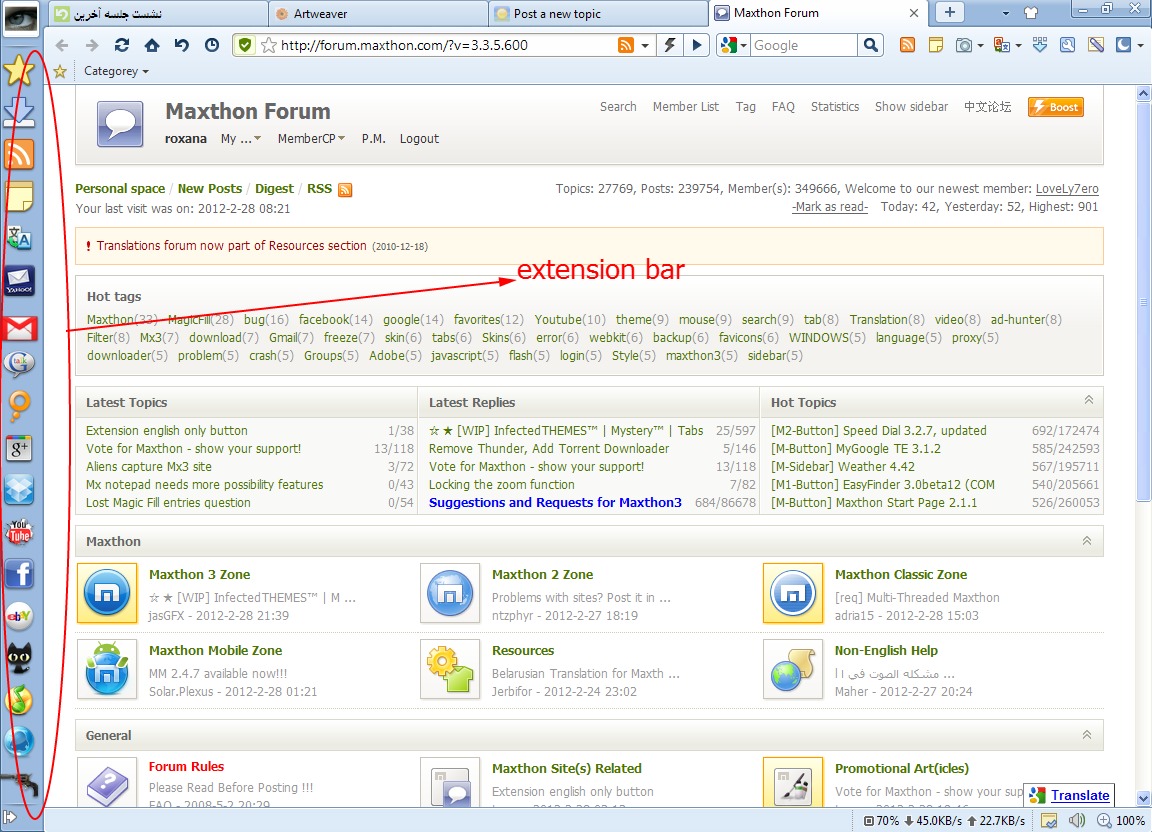Open the YouTube extension in the sidebar
The height and width of the screenshot is (832, 1152).
pos(19,532)
